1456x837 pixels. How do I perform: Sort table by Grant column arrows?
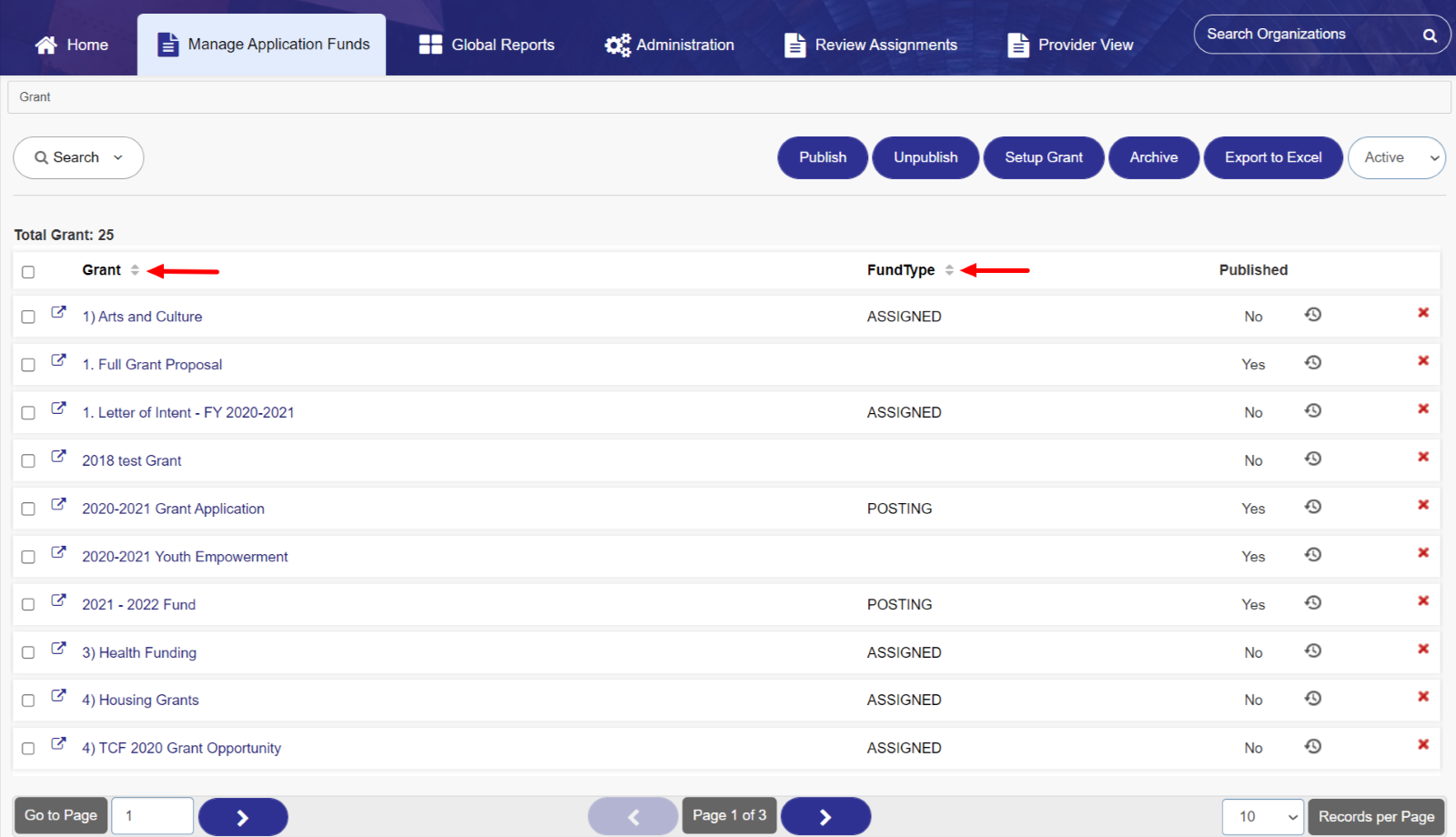coord(135,270)
